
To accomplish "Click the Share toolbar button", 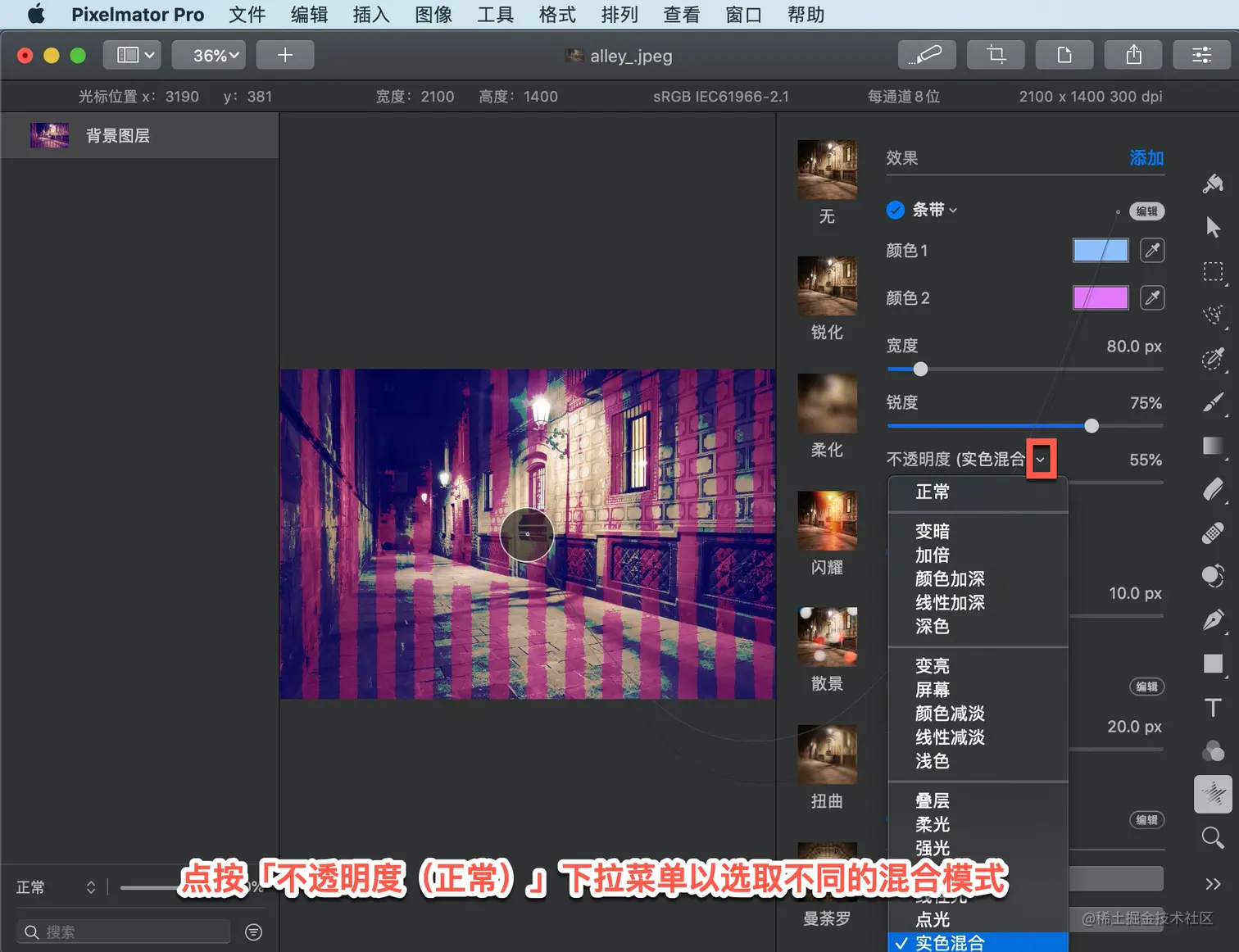I will pyautogui.click(x=1133, y=55).
